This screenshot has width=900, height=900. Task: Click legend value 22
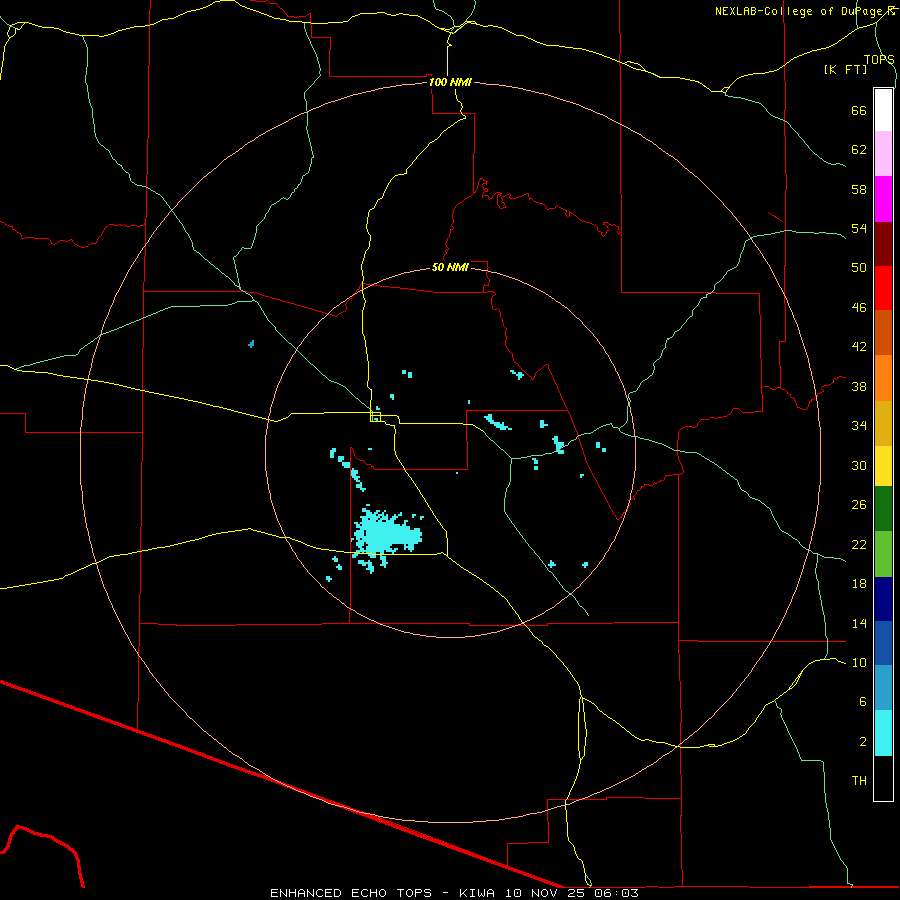pyautogui.click(x=859, y=544)
